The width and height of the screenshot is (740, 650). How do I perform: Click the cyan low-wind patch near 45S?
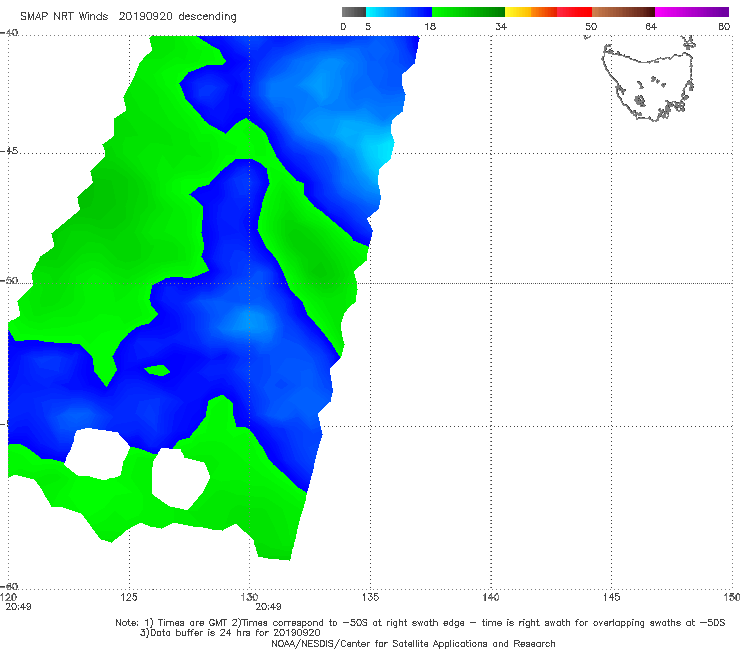(x=378, y=149)
